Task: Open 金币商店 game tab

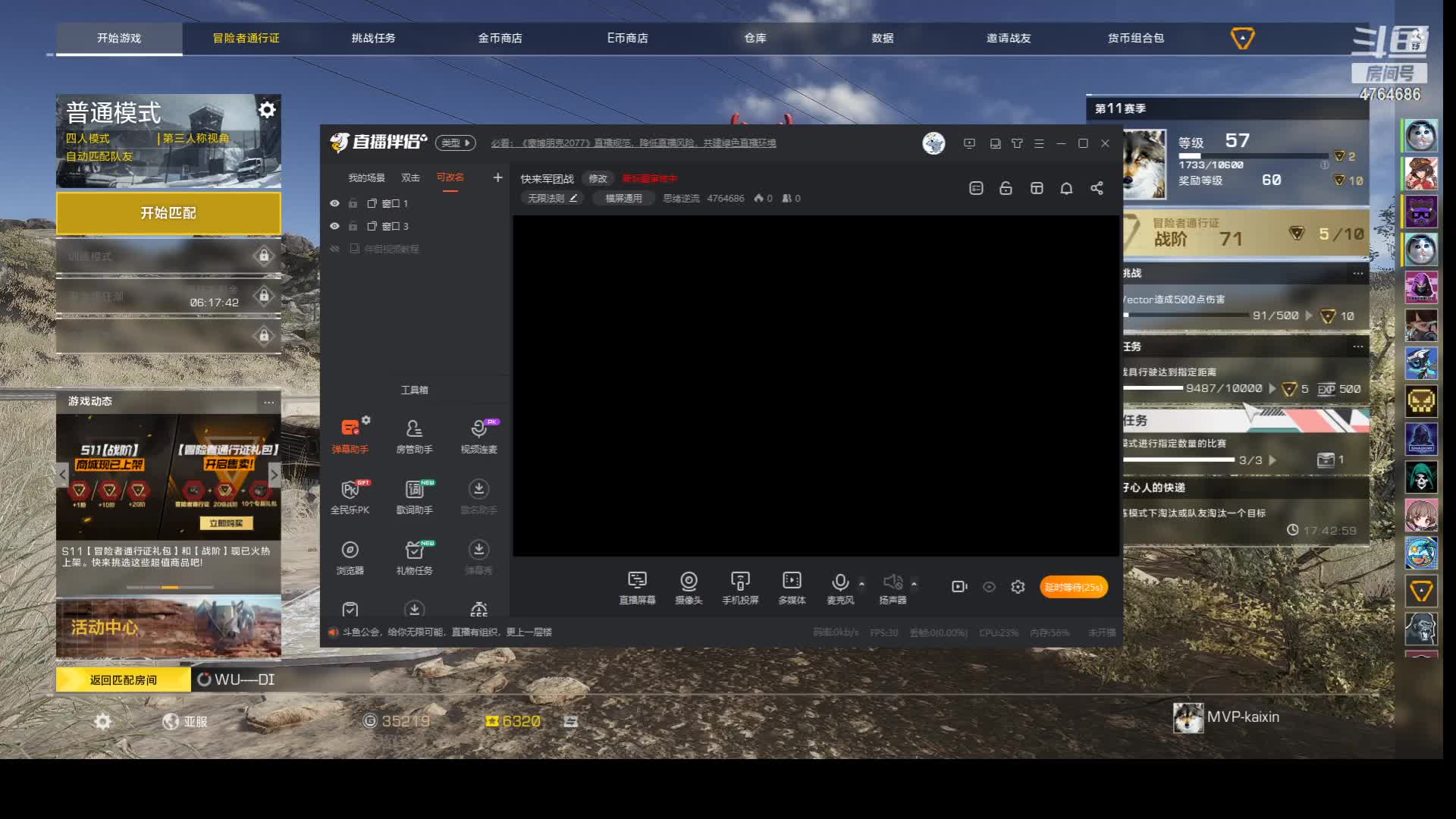Action: pos(500,38)
